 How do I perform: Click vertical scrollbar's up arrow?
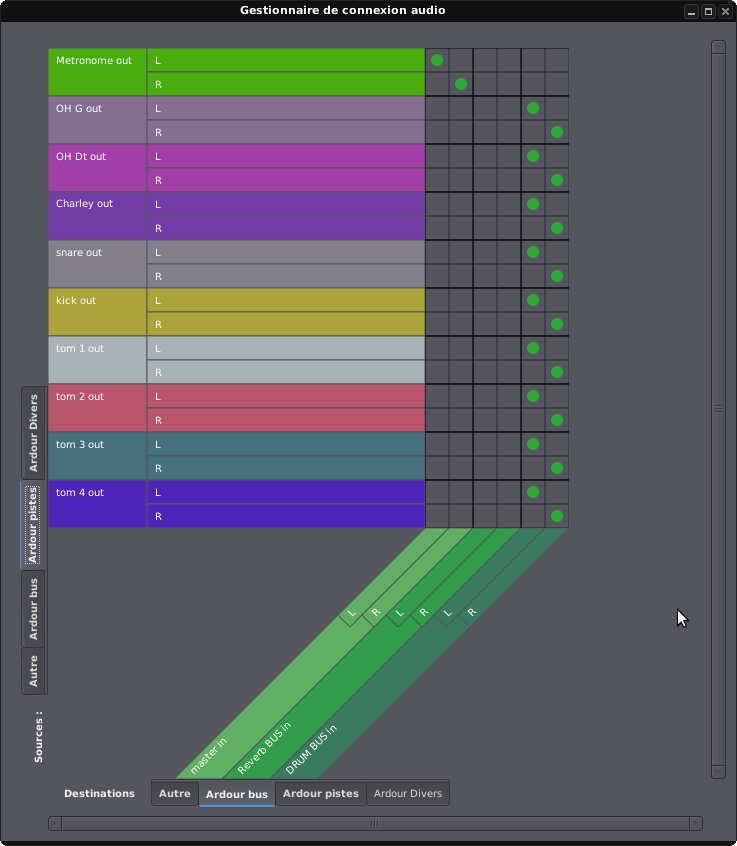(x=718, y=47)
